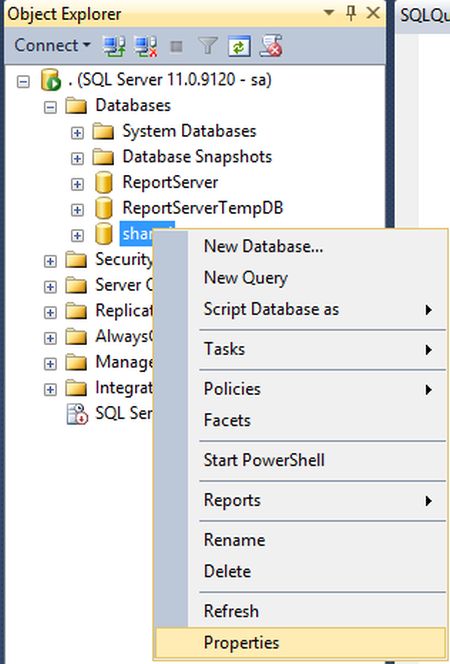The height and width of the screenshot is (664, 450).
Task: Expand the highlighted database node
Action: 77,235
